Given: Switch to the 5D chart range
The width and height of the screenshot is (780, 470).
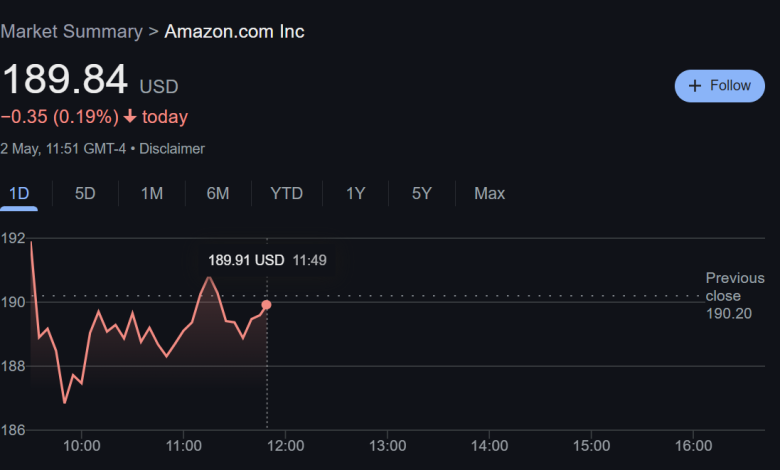Looking at the screenshot, I should click(85, 193).
